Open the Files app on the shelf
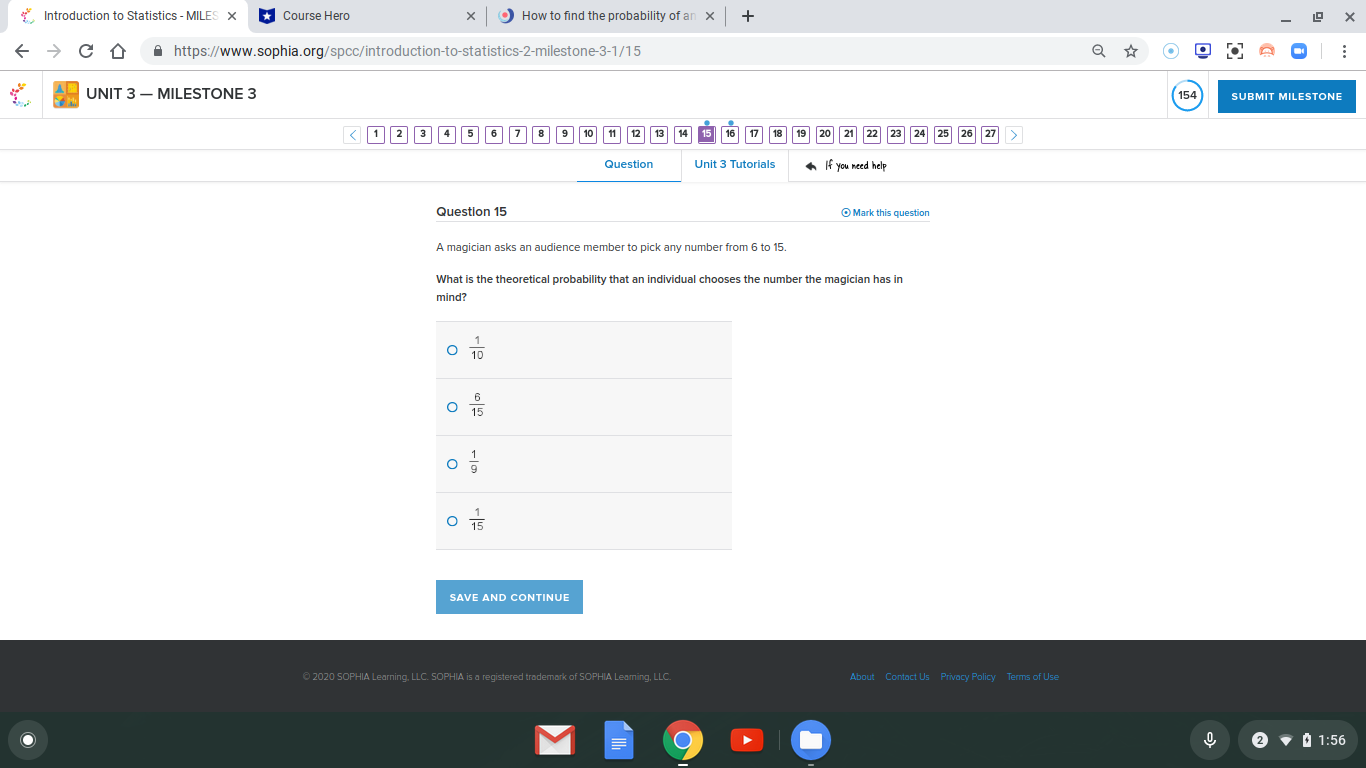Screen dimensions: 1366x768 tap(811, 740)
